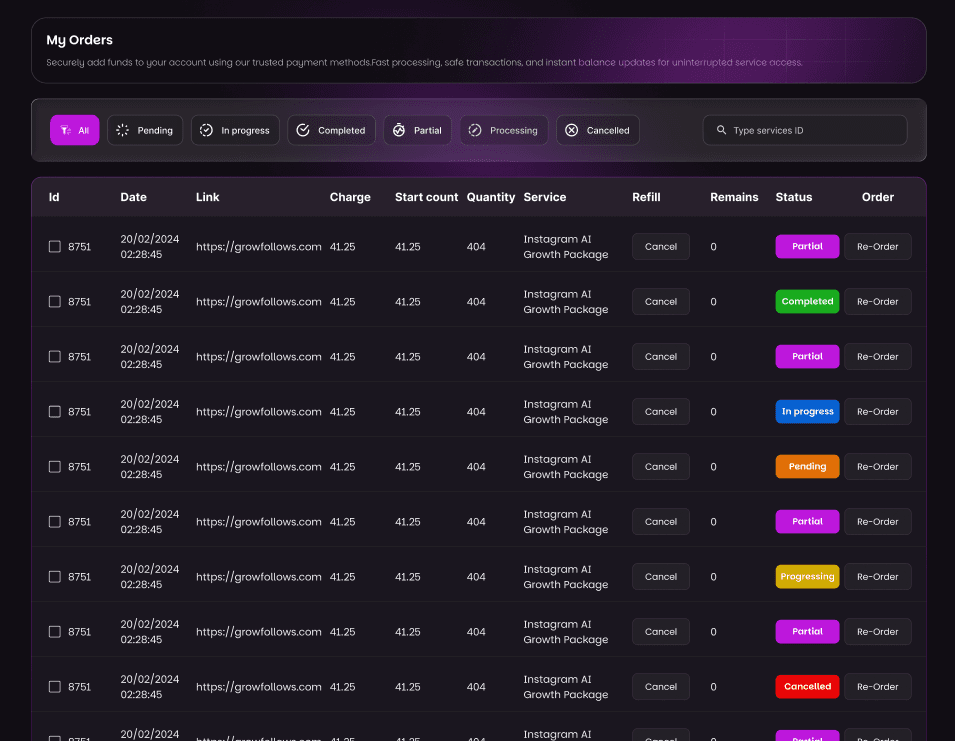
Task: Click the Cancelled filter X icon
Action: [571, 130]
